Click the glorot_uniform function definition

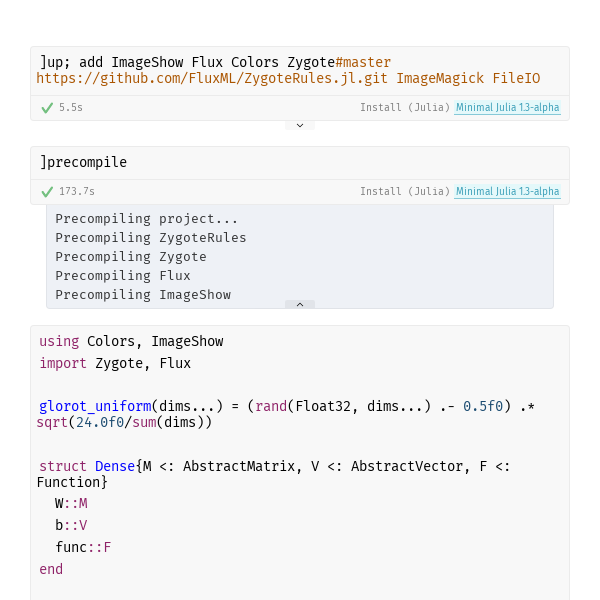(286, 414)
